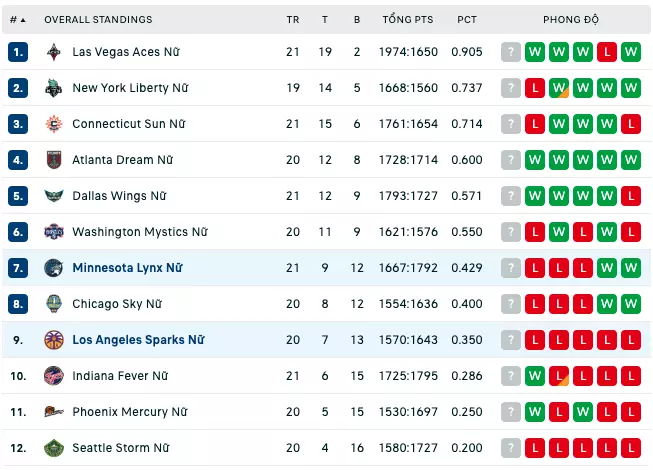This screenshot has width=653, height=470.
Task: Open Minnesota Lynx Nữ team page
Action: pyautogui.click(x=127, y=268)
